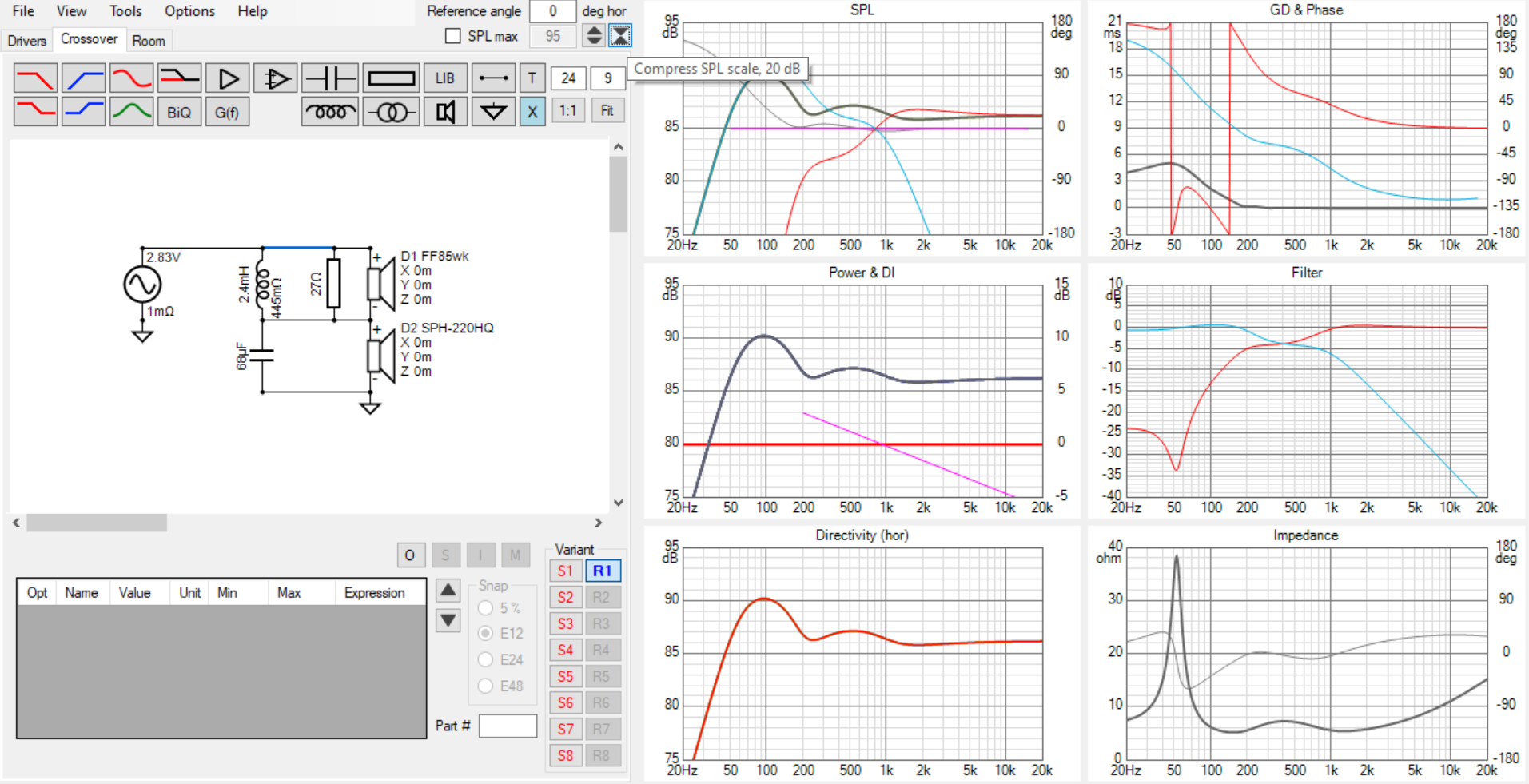Toggle the O optimizer button
Screen dimensions: 1529x784
(410, 555)
